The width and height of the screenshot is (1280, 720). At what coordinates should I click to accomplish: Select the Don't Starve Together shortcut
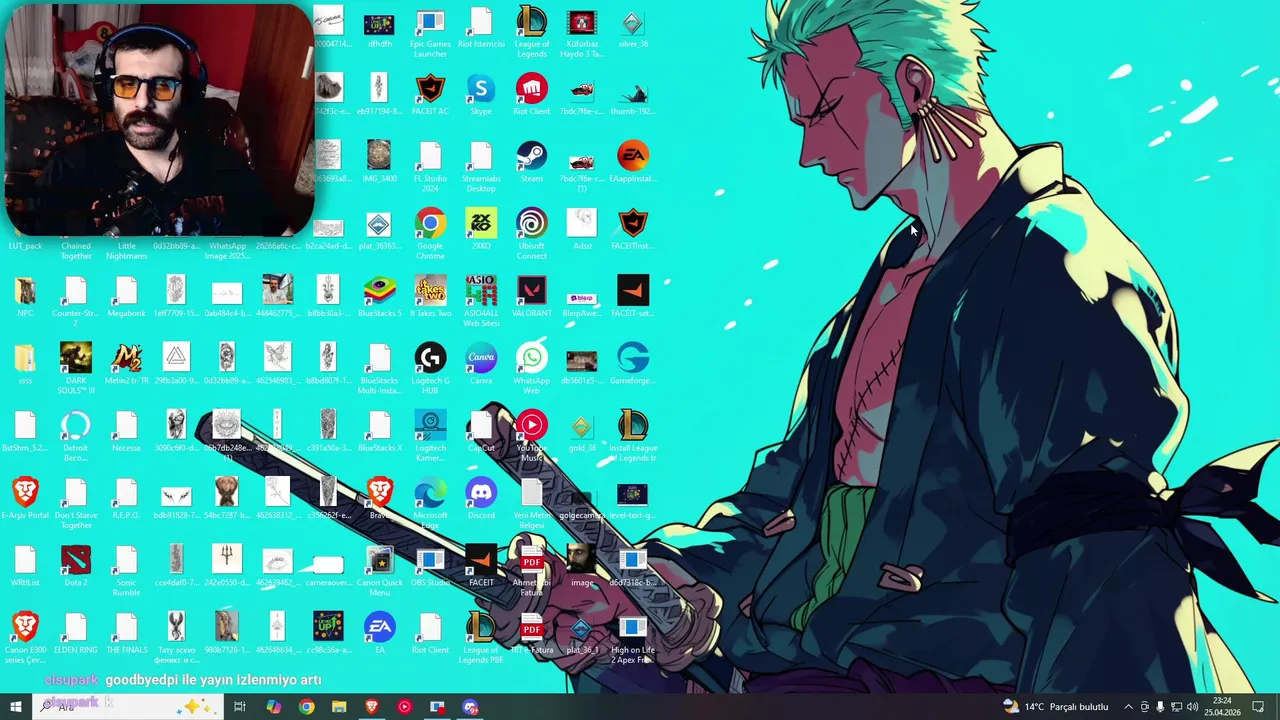click(76, 503)
